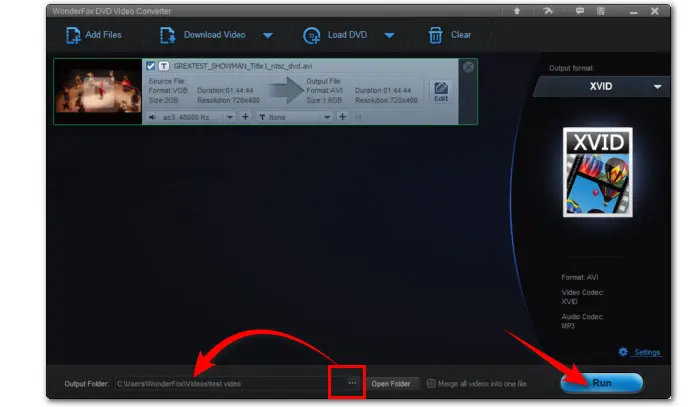Click the Run button
Image resolution: width=700 pixels, height=407 pixels.
[x=602, y=383]
